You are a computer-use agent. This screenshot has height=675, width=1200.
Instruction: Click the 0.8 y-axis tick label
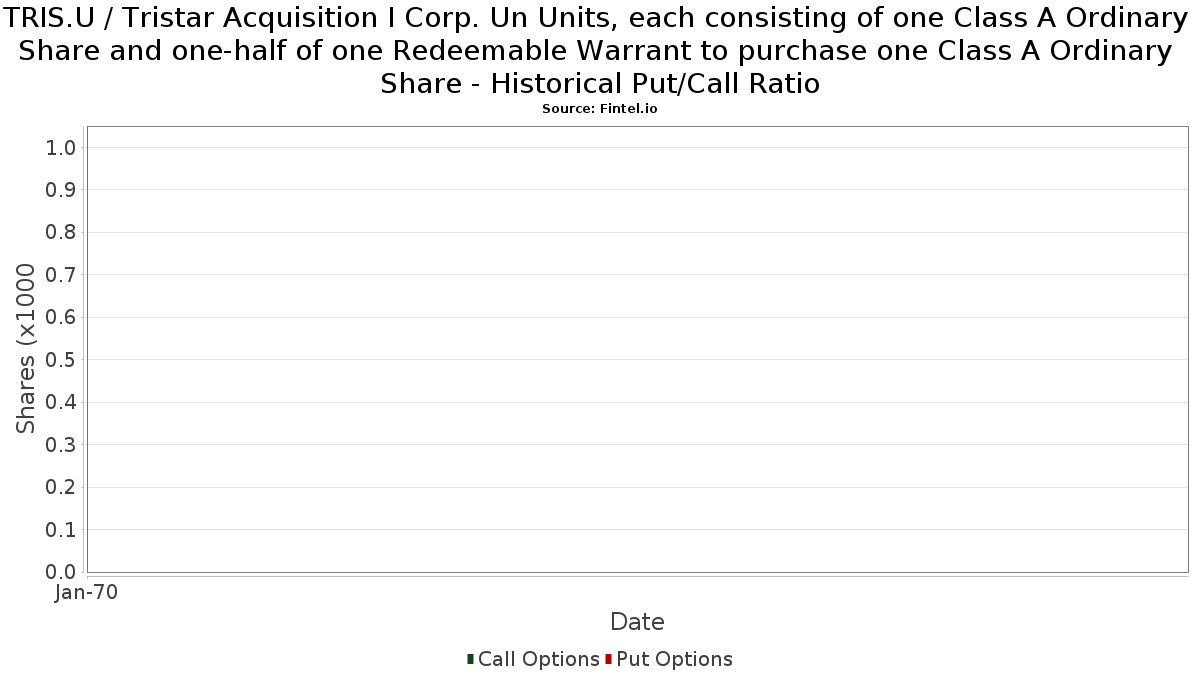[61, 233]
